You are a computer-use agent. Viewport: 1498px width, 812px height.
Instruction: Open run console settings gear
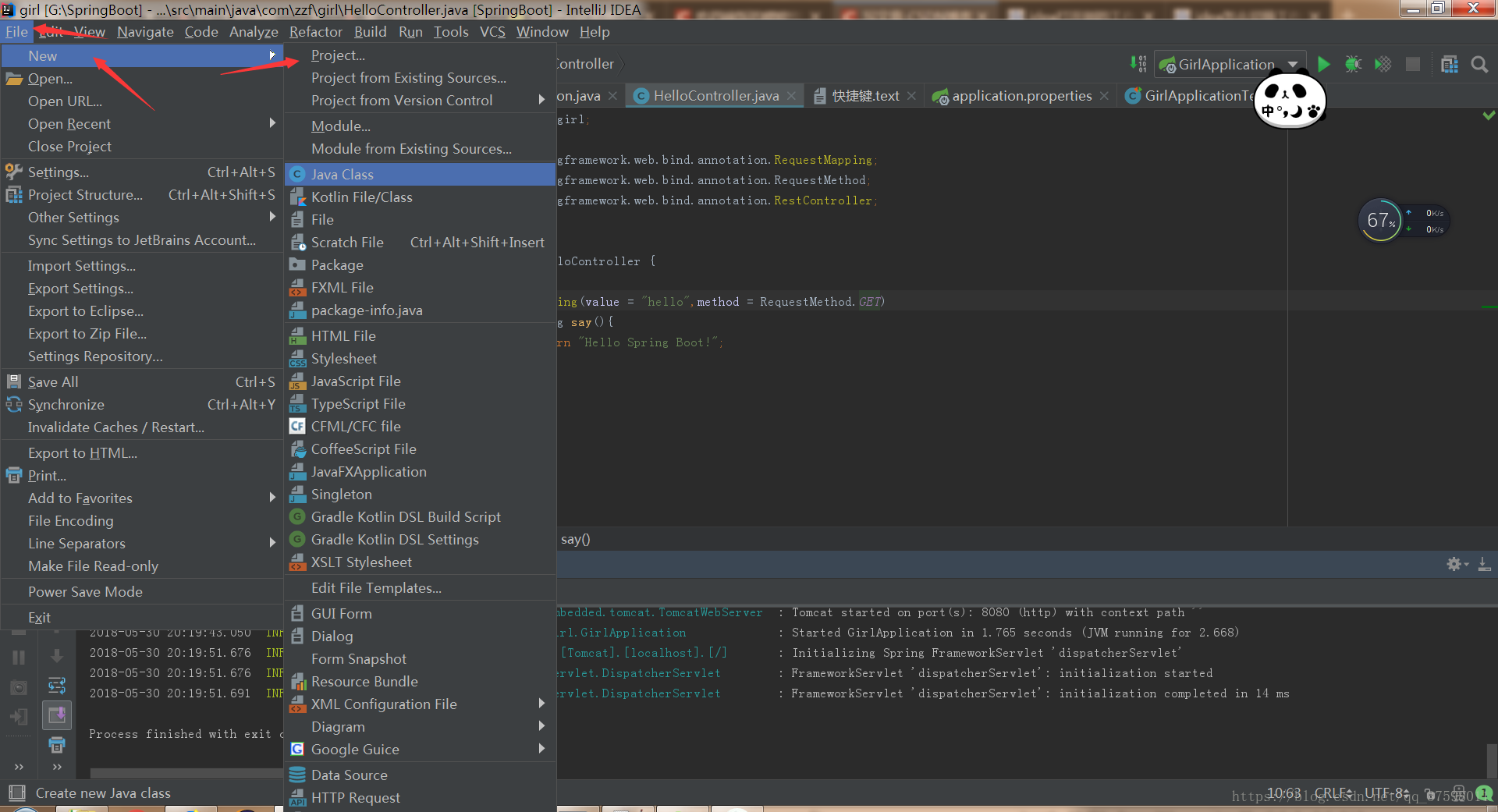pyautogui.click(x=1456, y=563)
